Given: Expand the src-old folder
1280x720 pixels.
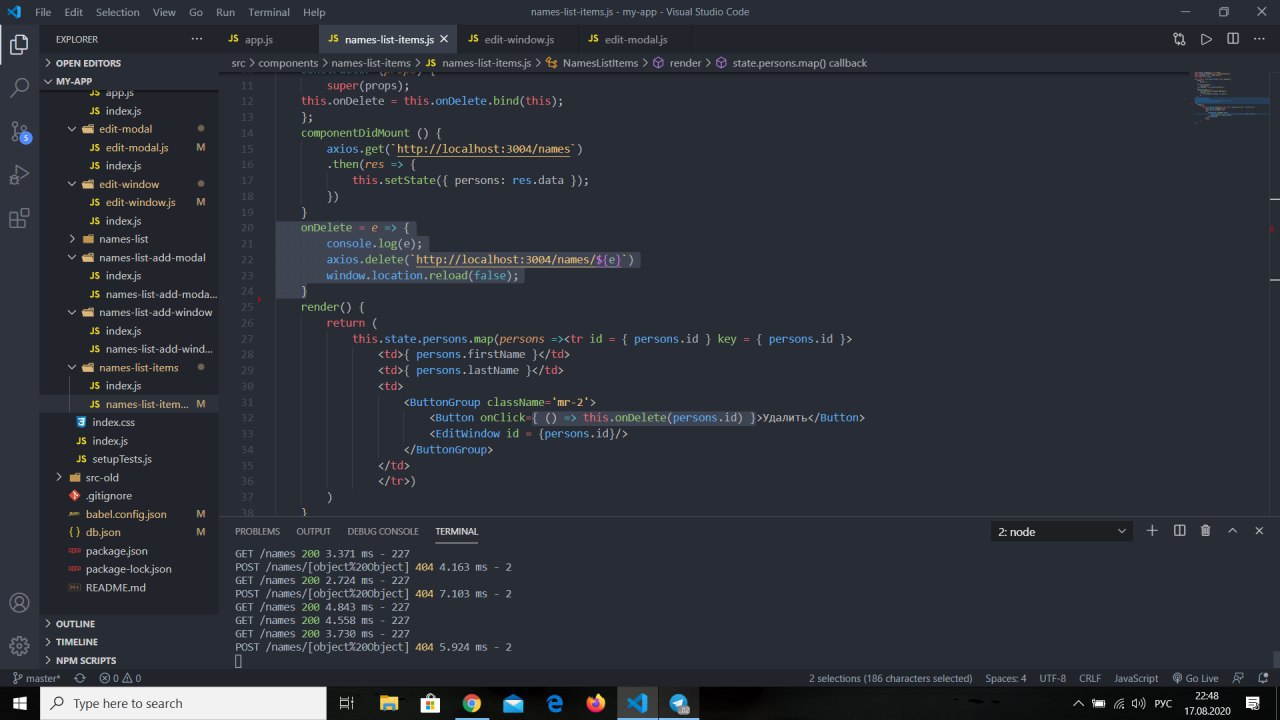Looking at the screenshot, I should click(128, 477).
